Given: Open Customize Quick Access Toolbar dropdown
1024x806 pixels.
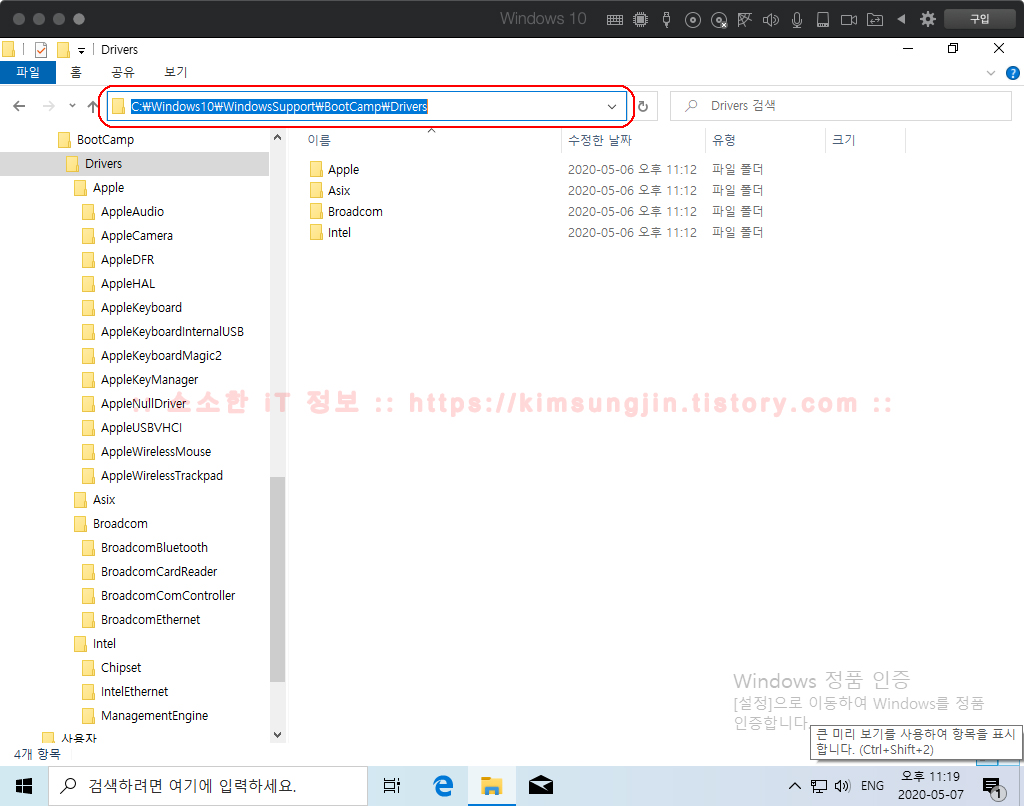Looking at the screenshot, I should 82,50.
